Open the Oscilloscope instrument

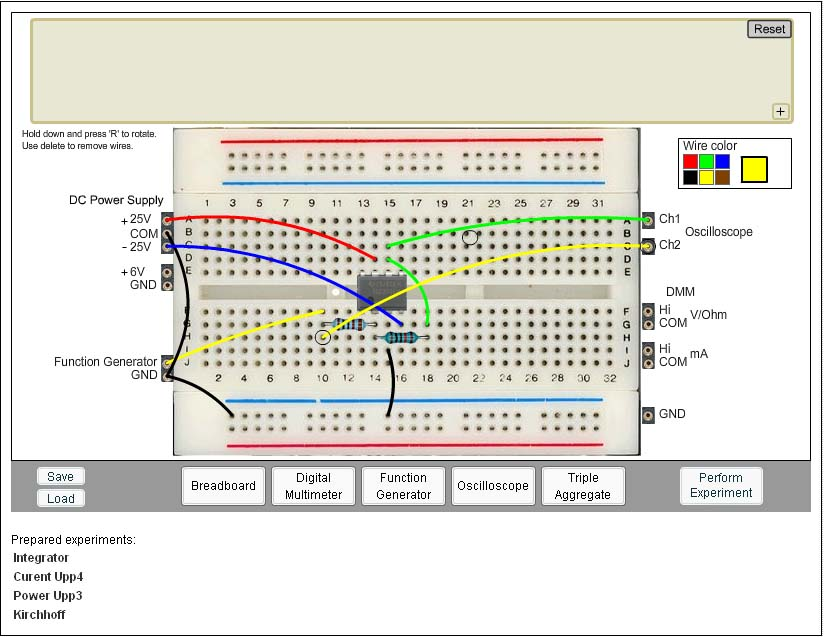point(493,486)
